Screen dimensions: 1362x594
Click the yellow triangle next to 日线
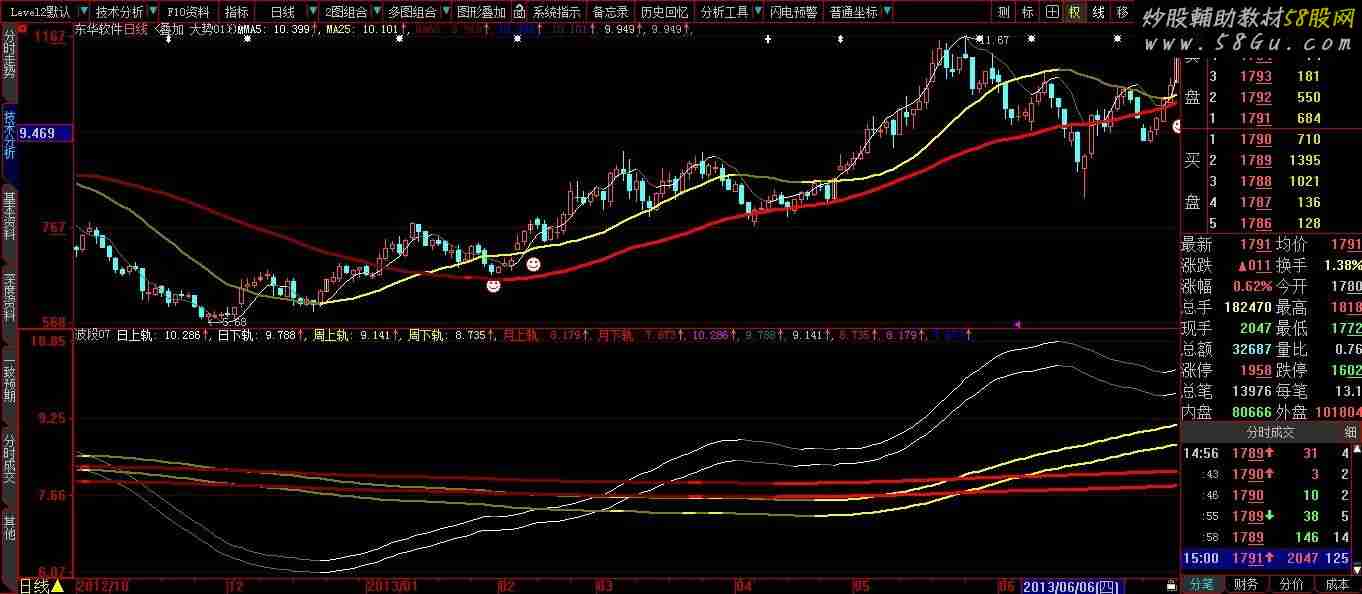pyautogui.click(x=58, y=586)
